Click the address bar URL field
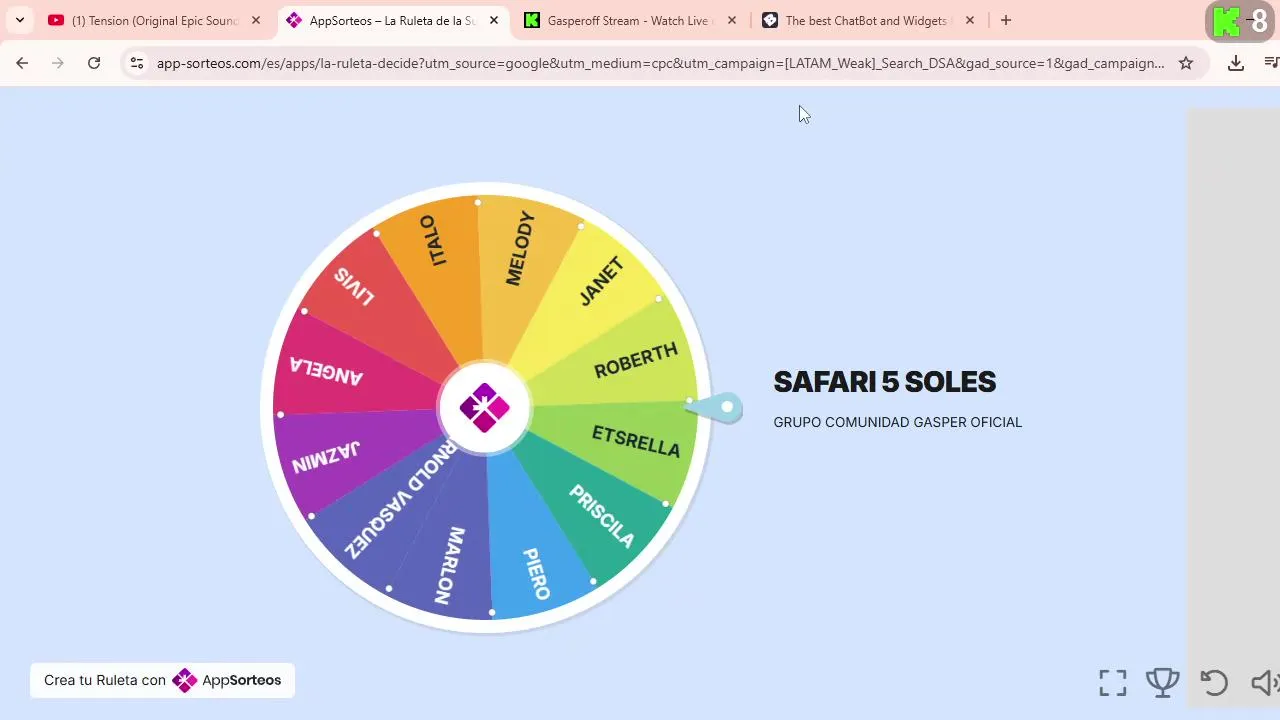The width and height of the screenshot is (1280, 720). 660,63
